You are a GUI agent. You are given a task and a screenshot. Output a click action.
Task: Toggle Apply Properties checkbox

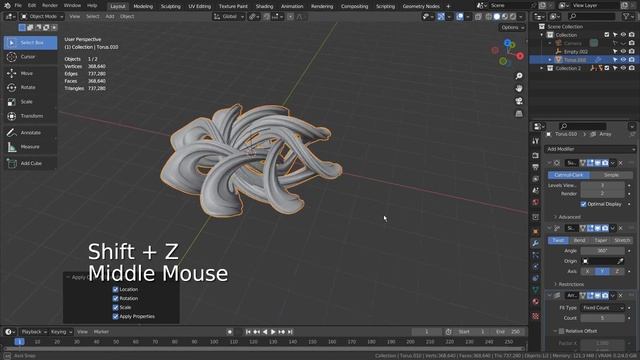[x=116, y=316]
